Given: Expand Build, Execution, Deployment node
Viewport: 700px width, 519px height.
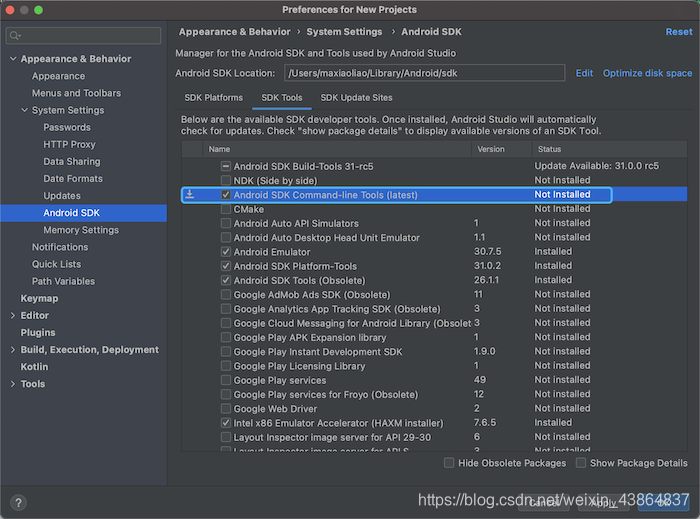Looking at the screenshot, I should tap(13, 350).
